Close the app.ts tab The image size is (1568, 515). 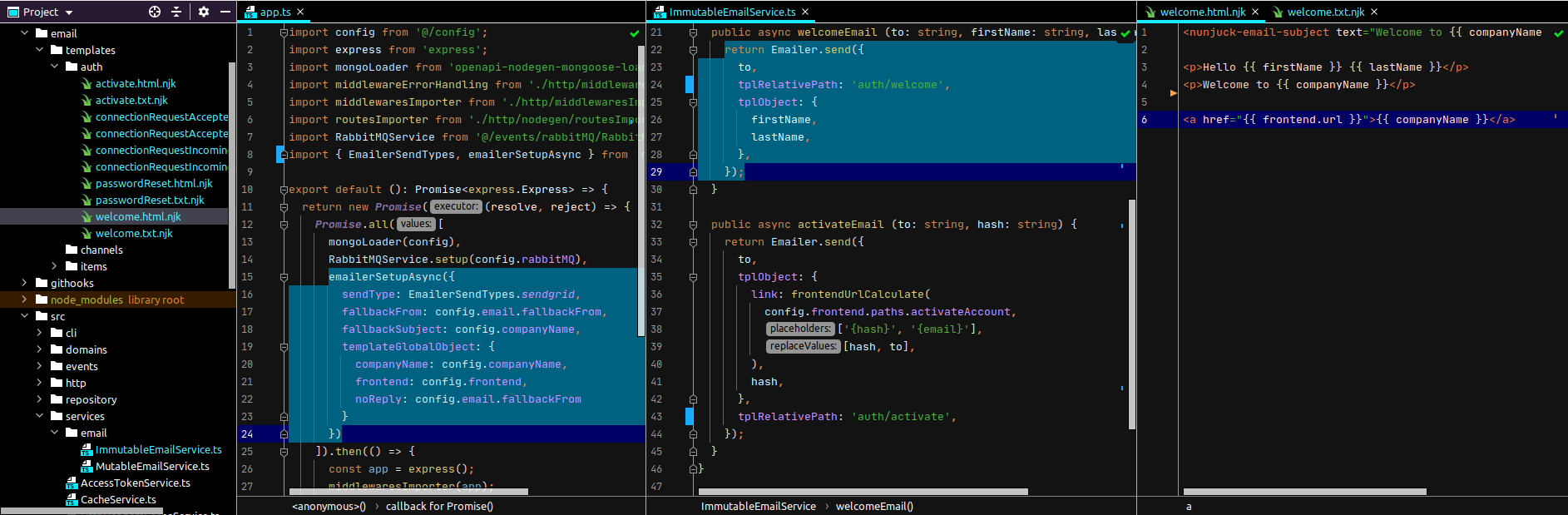[300, 12]
